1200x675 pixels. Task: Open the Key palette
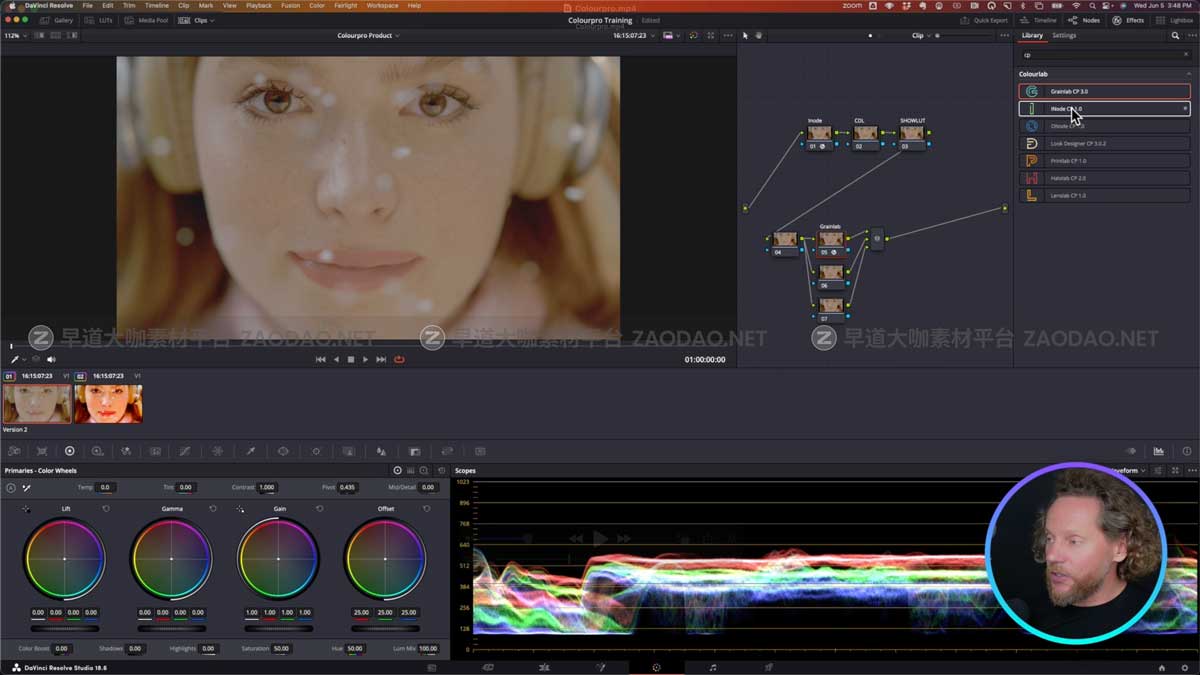(414, 451)
